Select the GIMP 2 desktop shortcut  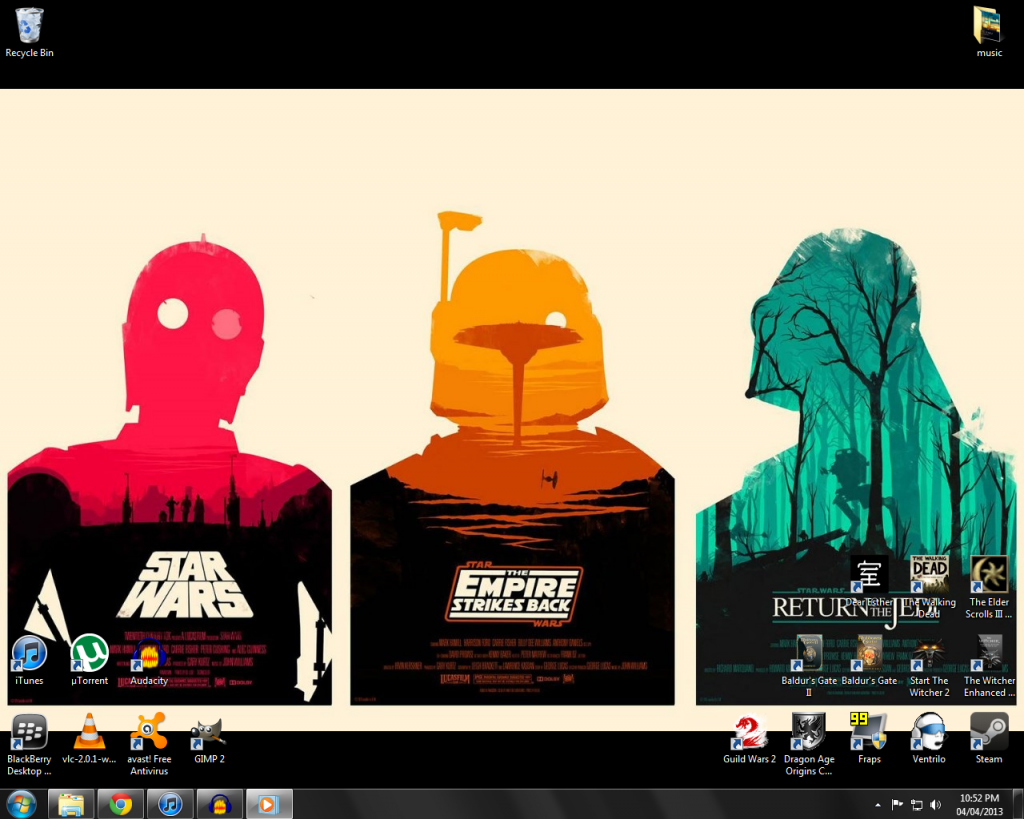[x=208, y=733]
